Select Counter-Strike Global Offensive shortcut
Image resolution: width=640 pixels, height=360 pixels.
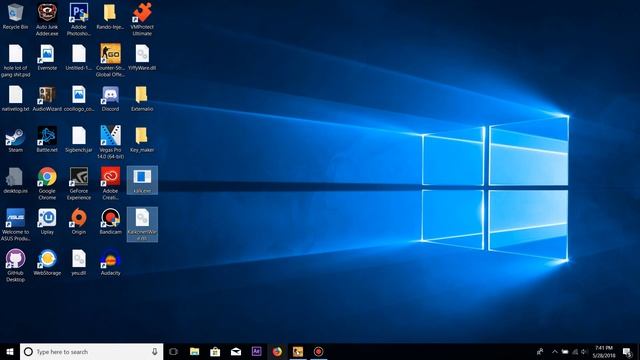coord(110,60)
